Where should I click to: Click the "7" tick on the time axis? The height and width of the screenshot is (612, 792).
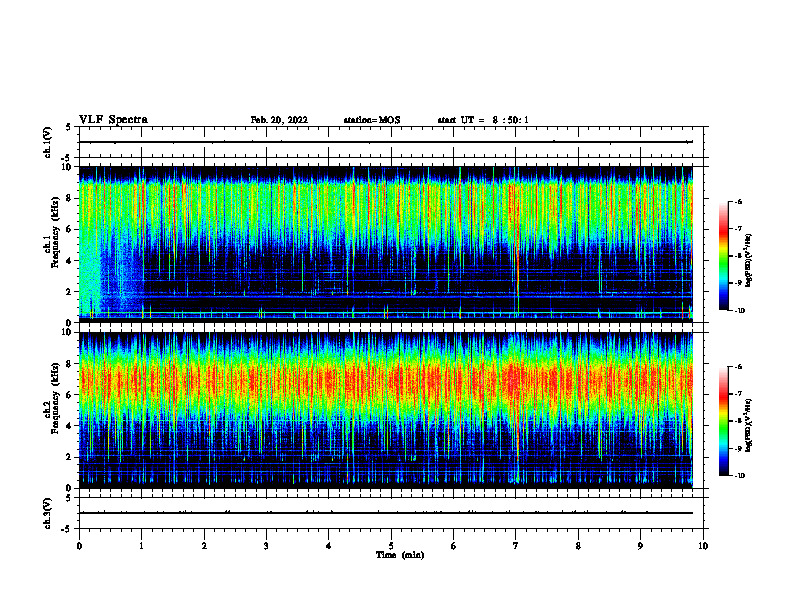[x=516, y=546]
